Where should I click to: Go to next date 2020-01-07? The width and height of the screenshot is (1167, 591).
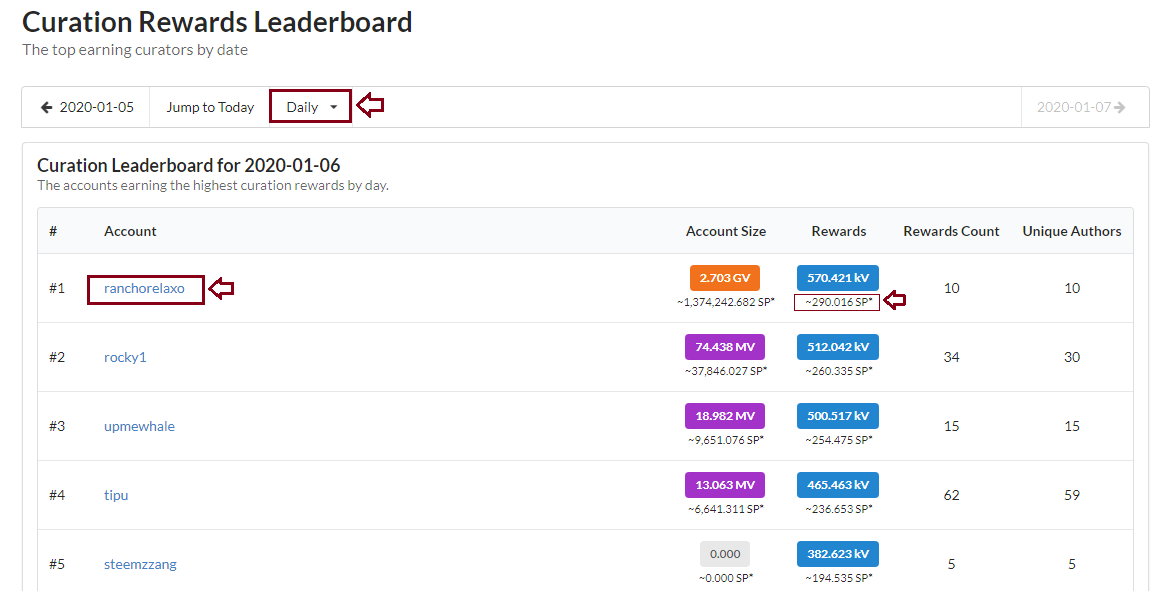point(1081,107)
